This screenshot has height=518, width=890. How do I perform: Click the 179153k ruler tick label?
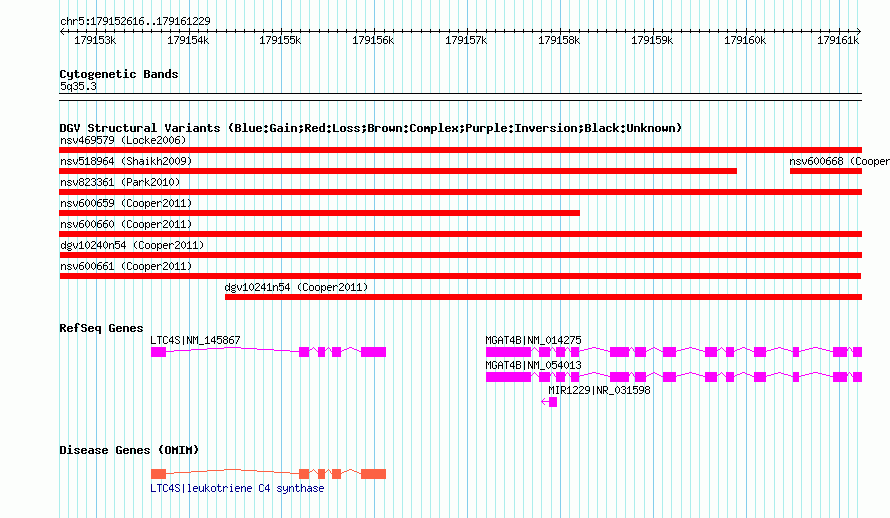click(x=95, y=40)
